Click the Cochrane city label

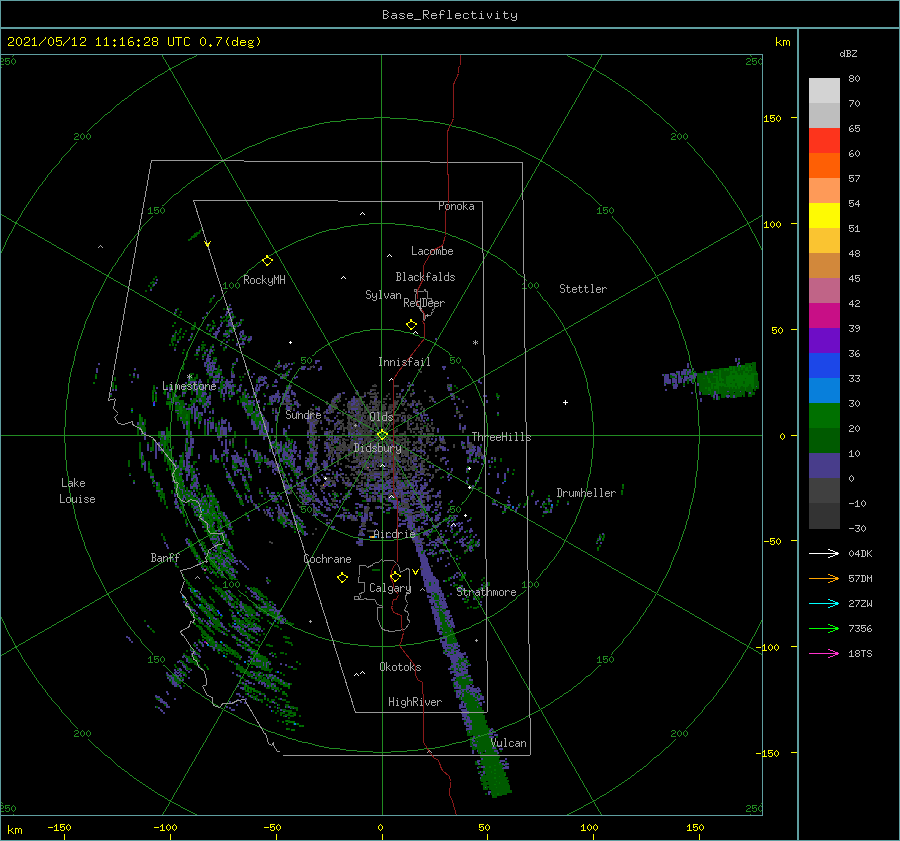327,559
